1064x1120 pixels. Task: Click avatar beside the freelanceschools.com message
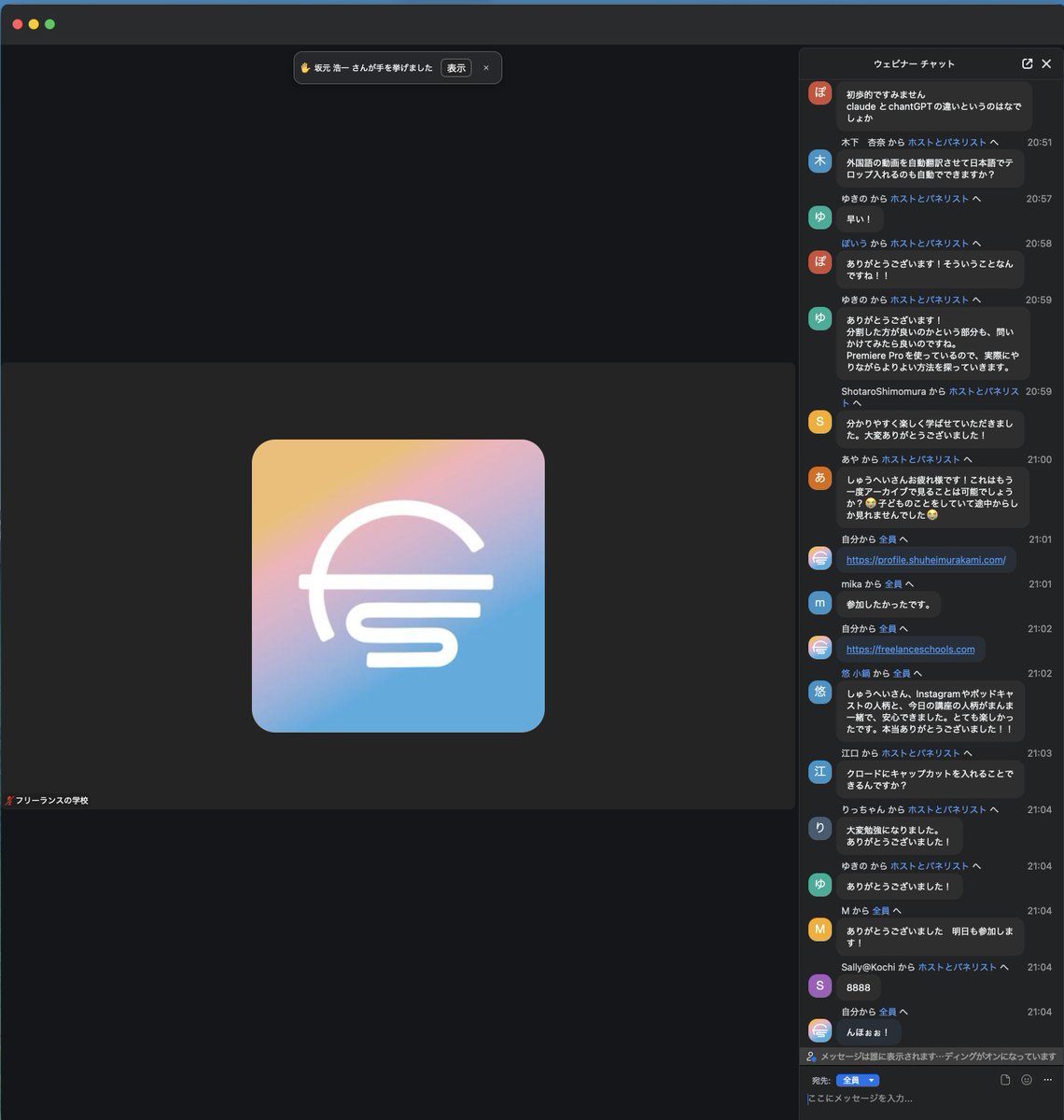pos(819,648)
